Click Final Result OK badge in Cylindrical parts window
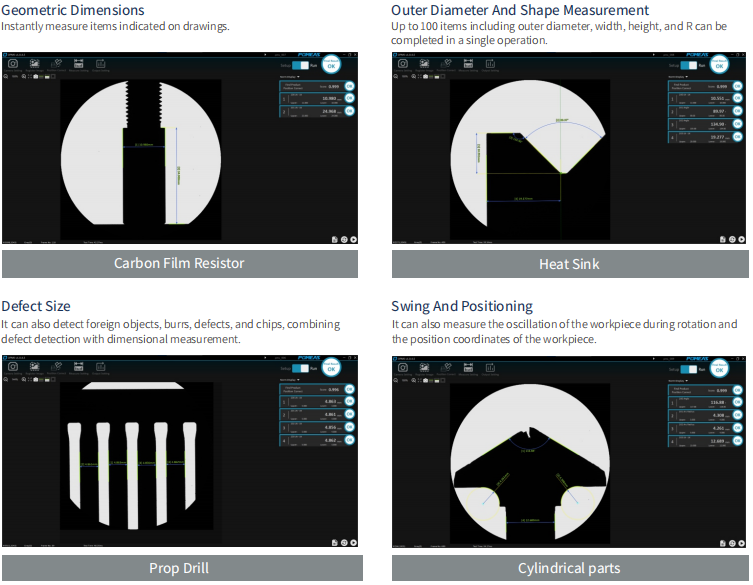 (719, 368)
